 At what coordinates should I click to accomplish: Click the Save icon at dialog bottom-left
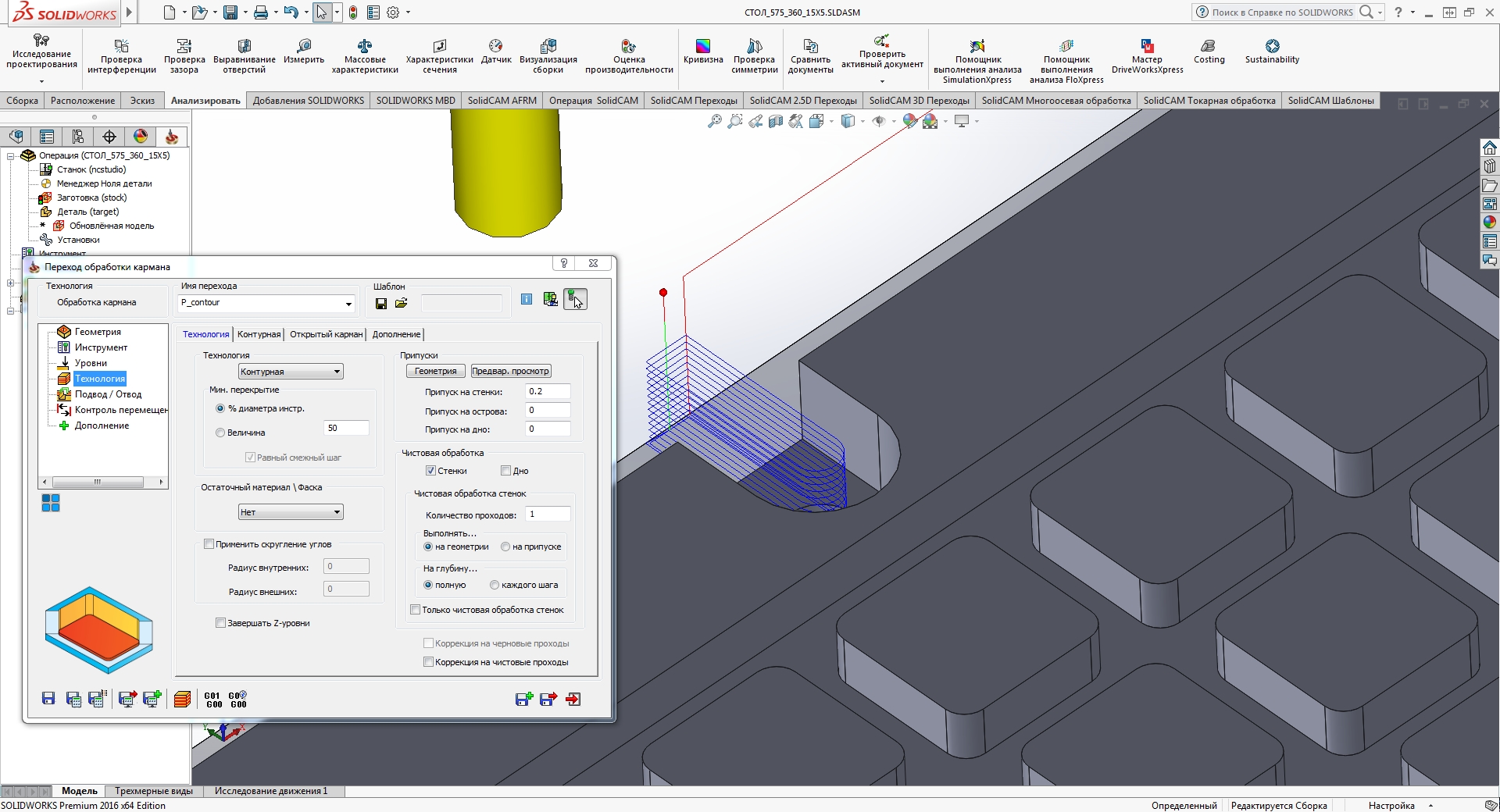[48, 699]
